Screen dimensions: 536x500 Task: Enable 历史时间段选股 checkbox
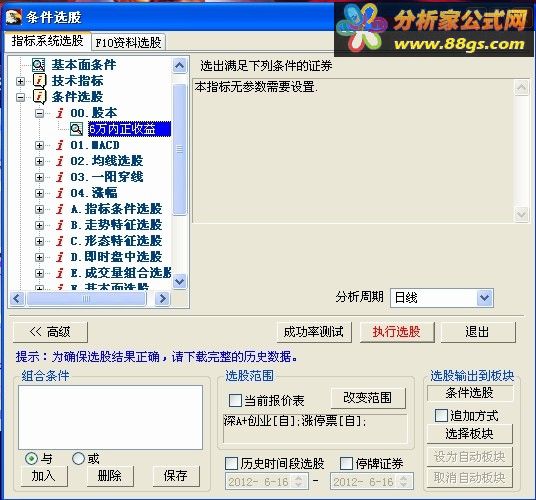pyautogui.click(x=231, y=463)
